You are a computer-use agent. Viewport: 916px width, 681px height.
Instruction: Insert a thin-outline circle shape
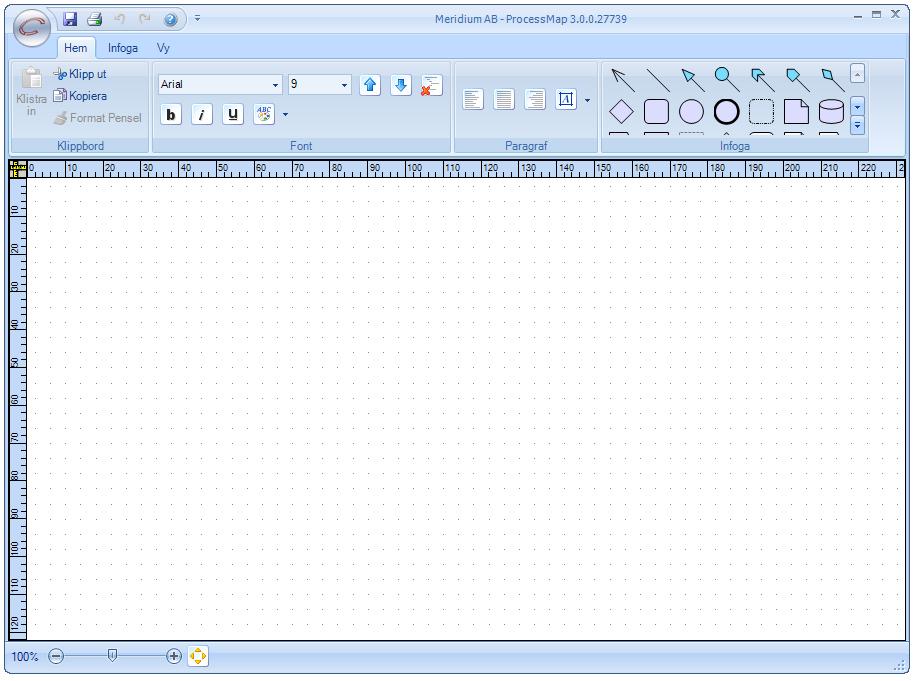click(691, 112)
